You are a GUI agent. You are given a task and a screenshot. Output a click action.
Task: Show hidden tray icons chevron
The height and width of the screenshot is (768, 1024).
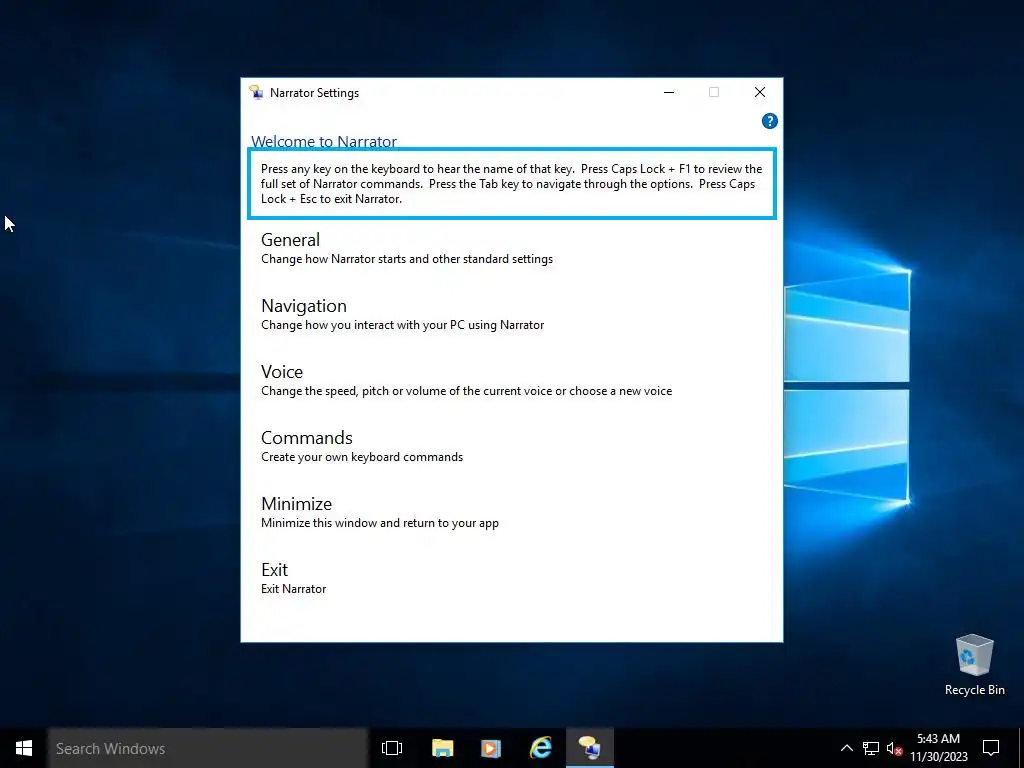[x=846, y=748]
